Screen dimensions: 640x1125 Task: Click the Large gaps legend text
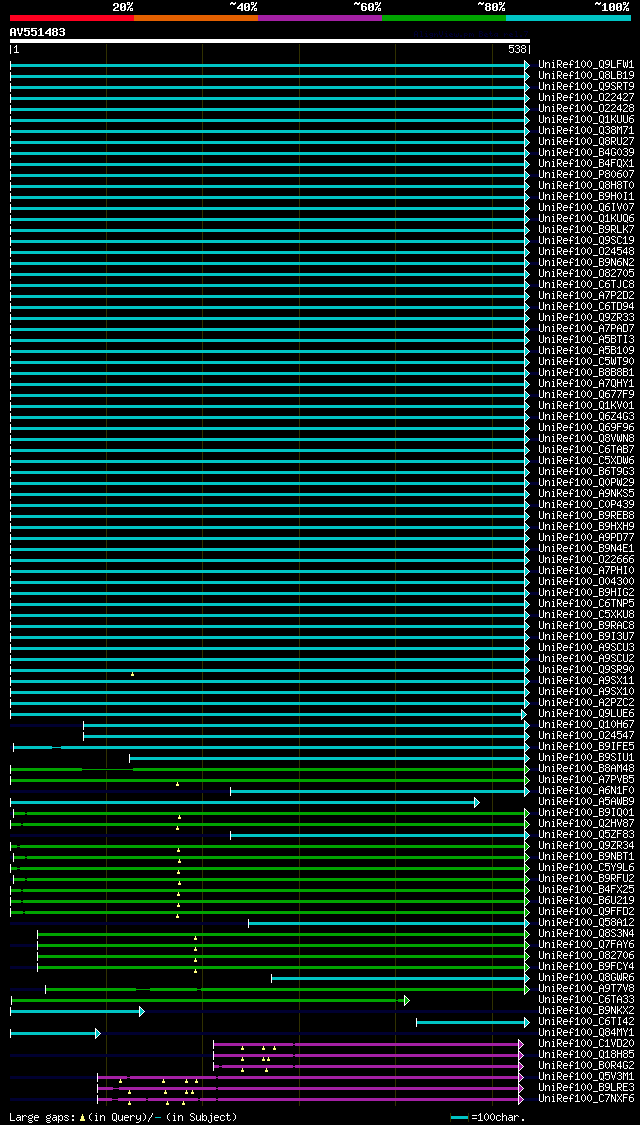pyautogui.click(x=123, y=1117)
